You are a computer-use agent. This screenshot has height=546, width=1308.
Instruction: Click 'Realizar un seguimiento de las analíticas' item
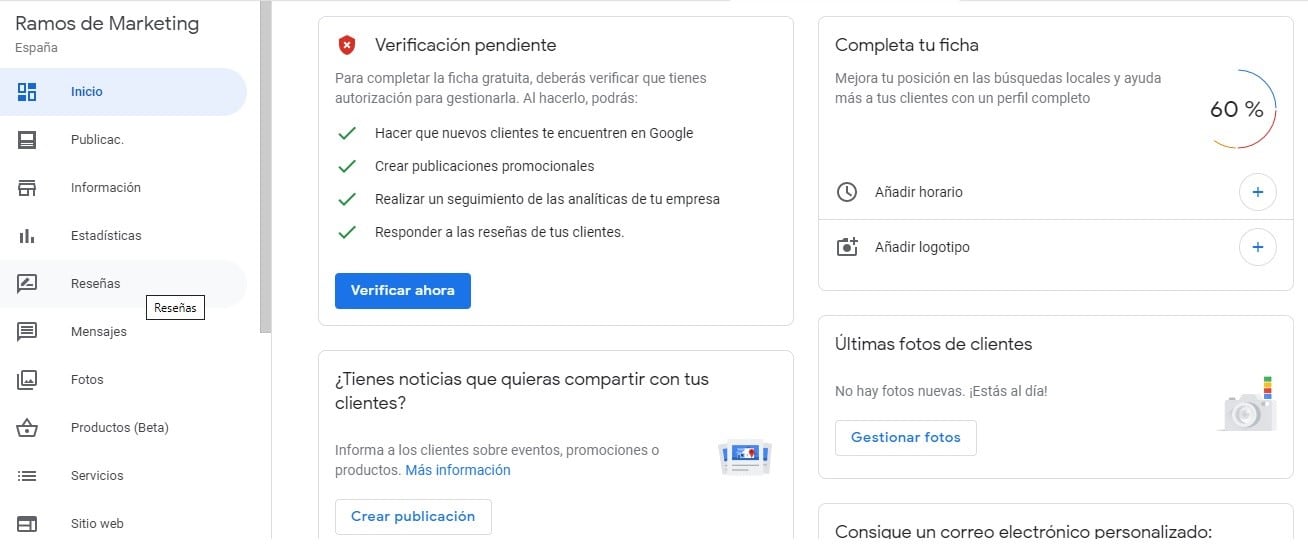(547, 199)
